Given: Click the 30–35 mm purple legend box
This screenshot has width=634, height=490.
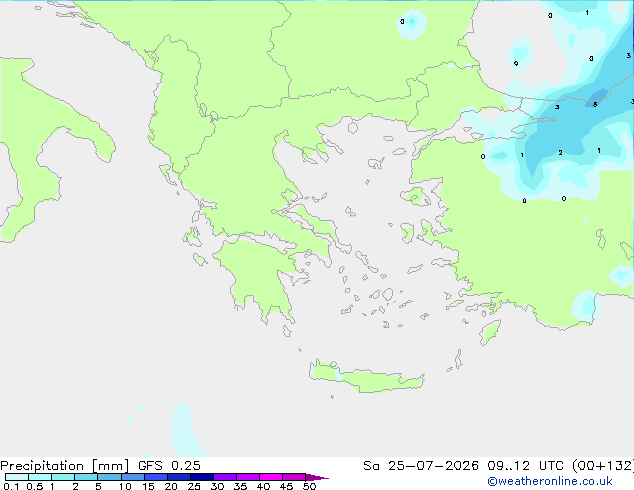Looking at the screenshot, I should [x=225, y=477].
